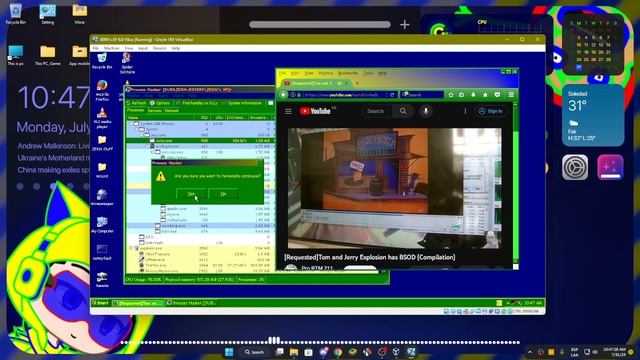Open YouTube three-dot settings menu

click(465, 111)
